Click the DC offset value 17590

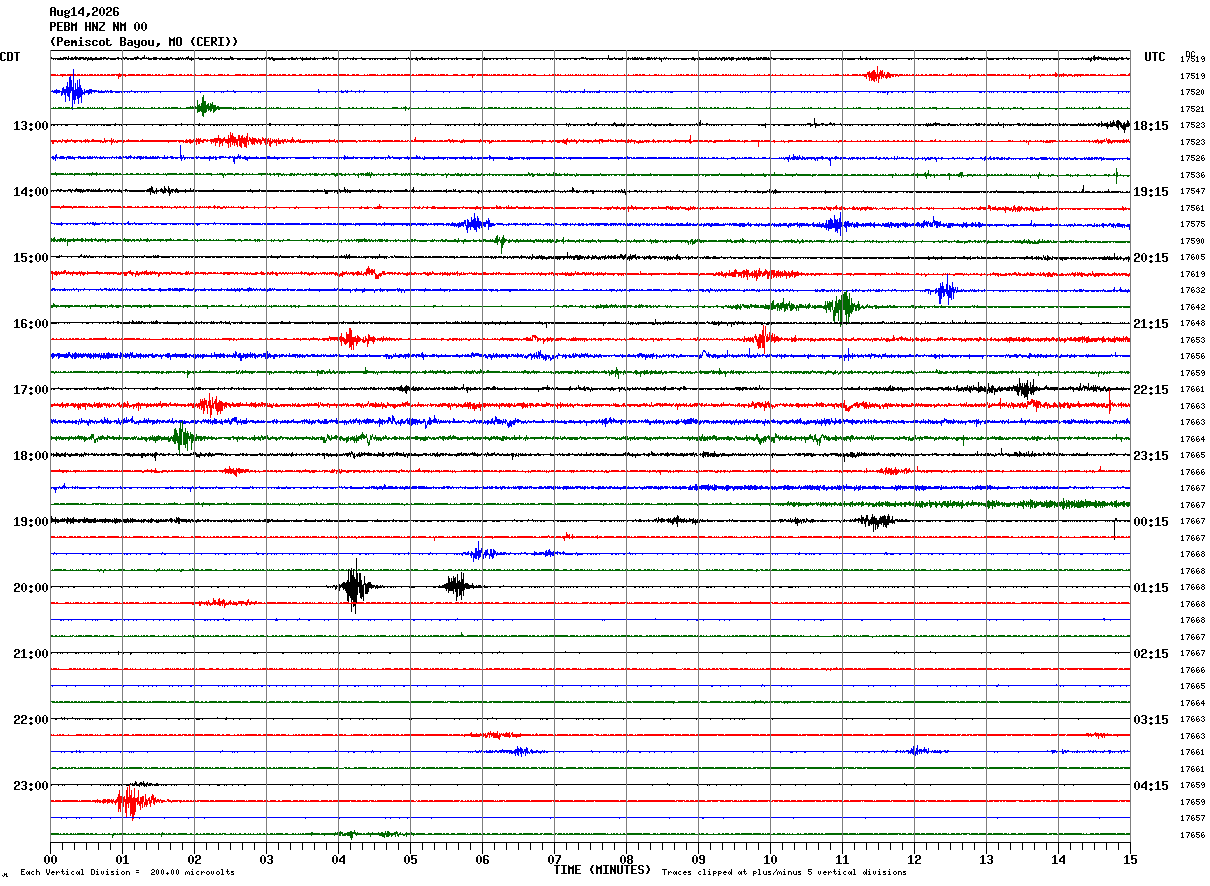point(1192,241)
